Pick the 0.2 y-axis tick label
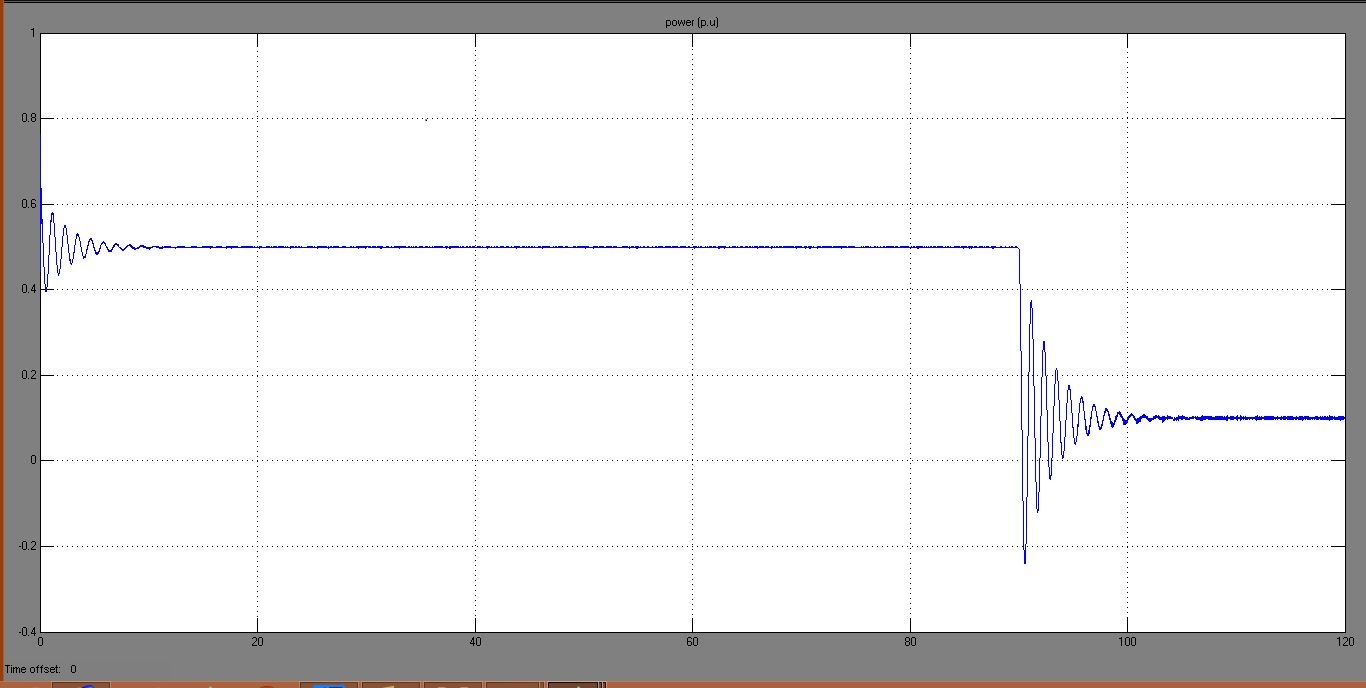 pyautogui.click(x=28, y=376)
